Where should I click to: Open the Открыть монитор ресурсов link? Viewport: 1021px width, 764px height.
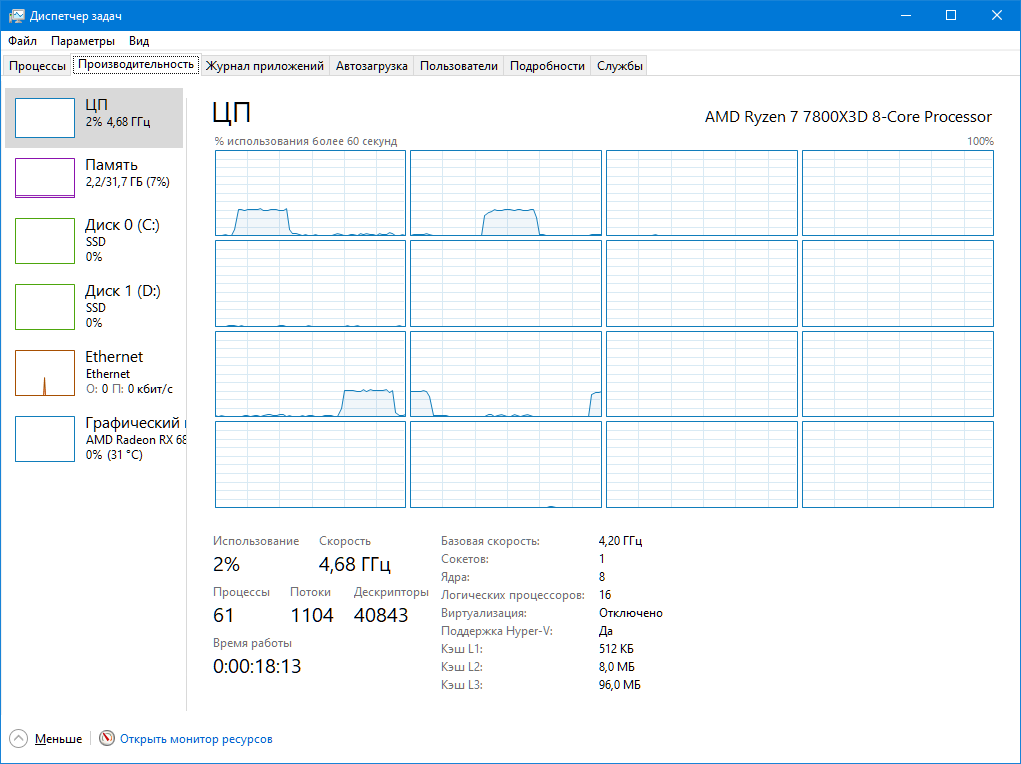[196, 739]
